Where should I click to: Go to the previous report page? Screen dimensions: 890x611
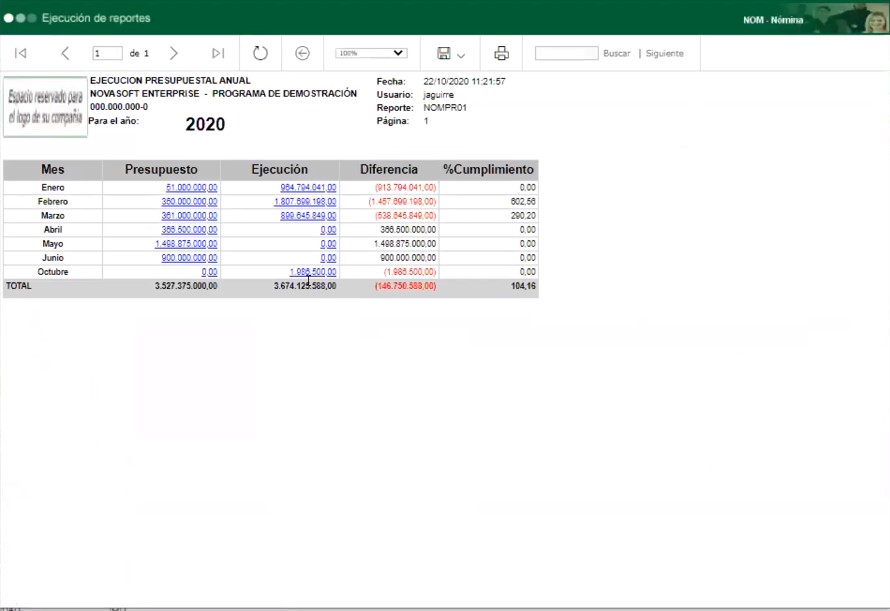click(x=65, y=53)
